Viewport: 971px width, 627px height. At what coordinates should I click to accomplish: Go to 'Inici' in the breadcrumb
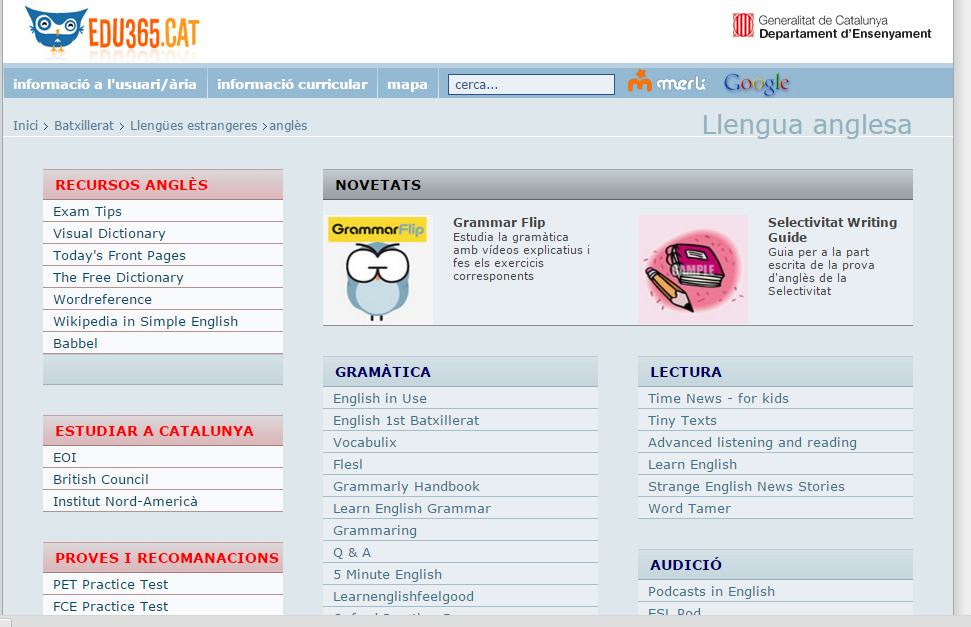25,126
